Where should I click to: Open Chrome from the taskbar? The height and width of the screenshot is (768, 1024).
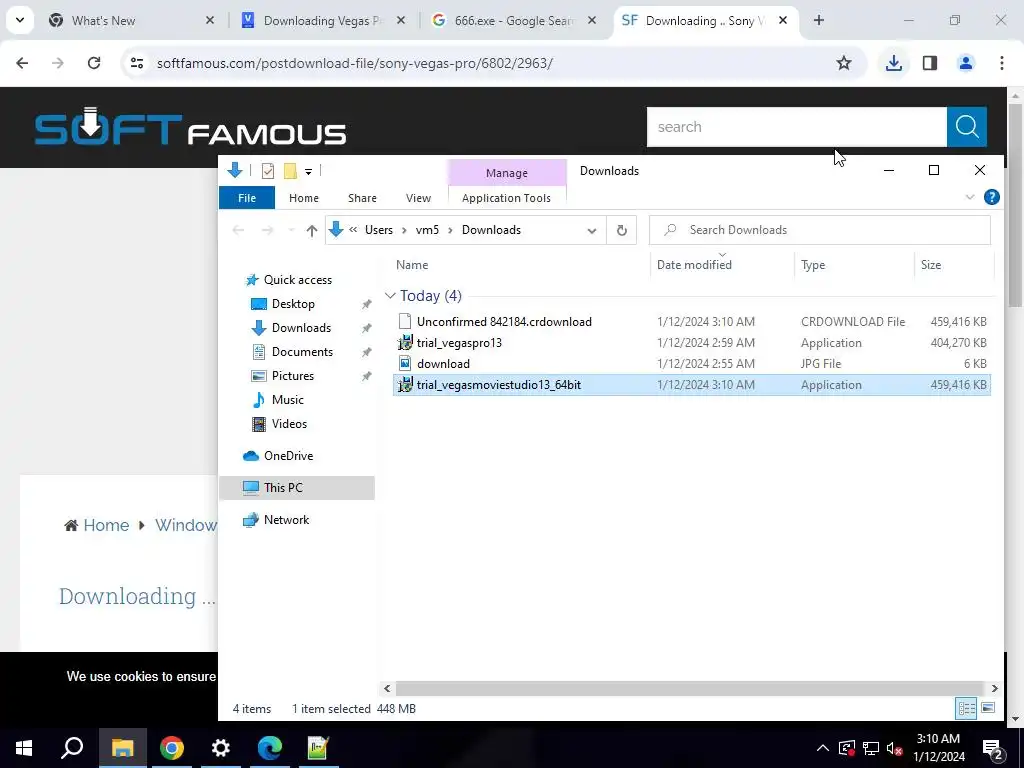172,748
